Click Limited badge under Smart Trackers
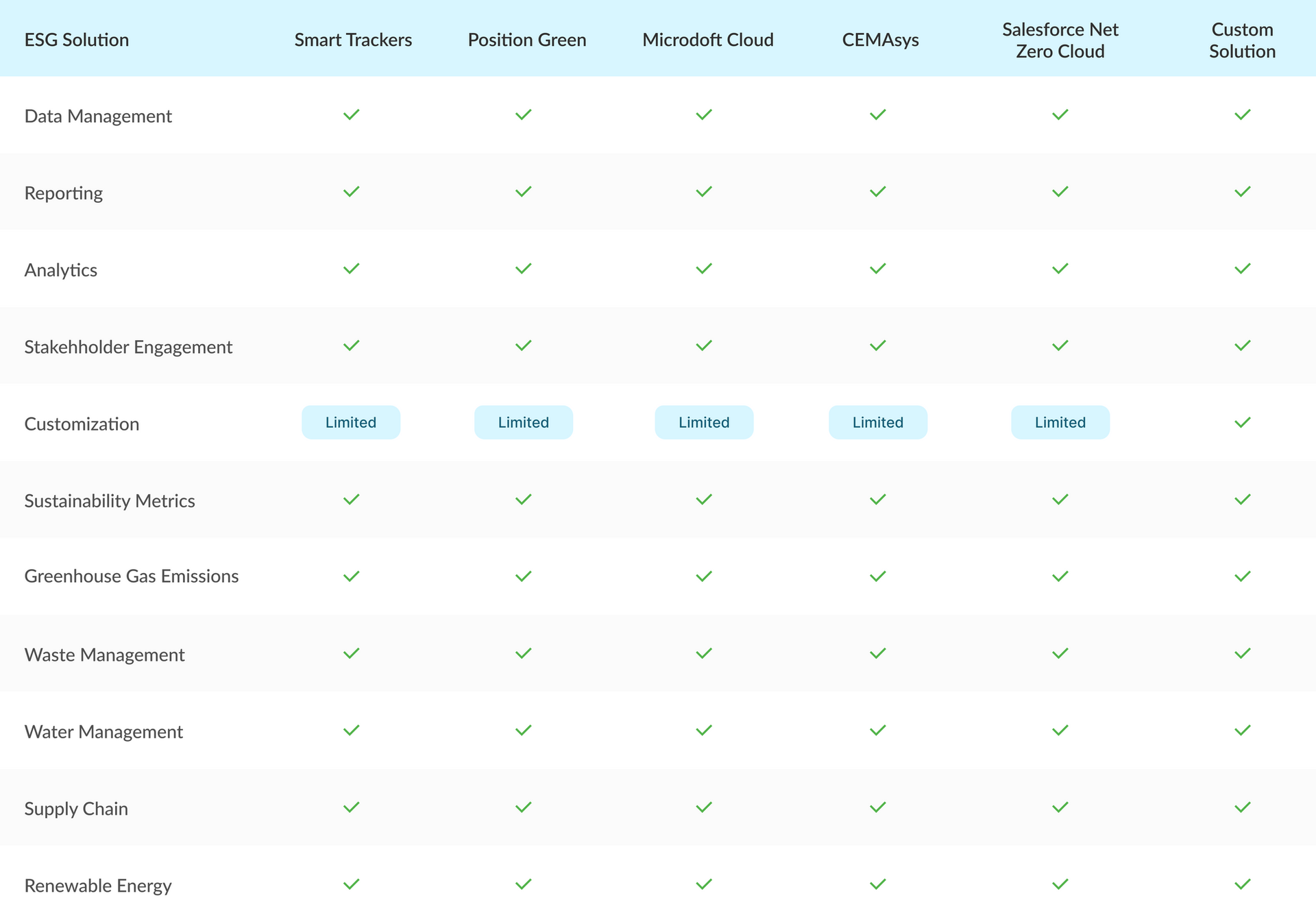 pyautogui.click(x=351, y=422)
